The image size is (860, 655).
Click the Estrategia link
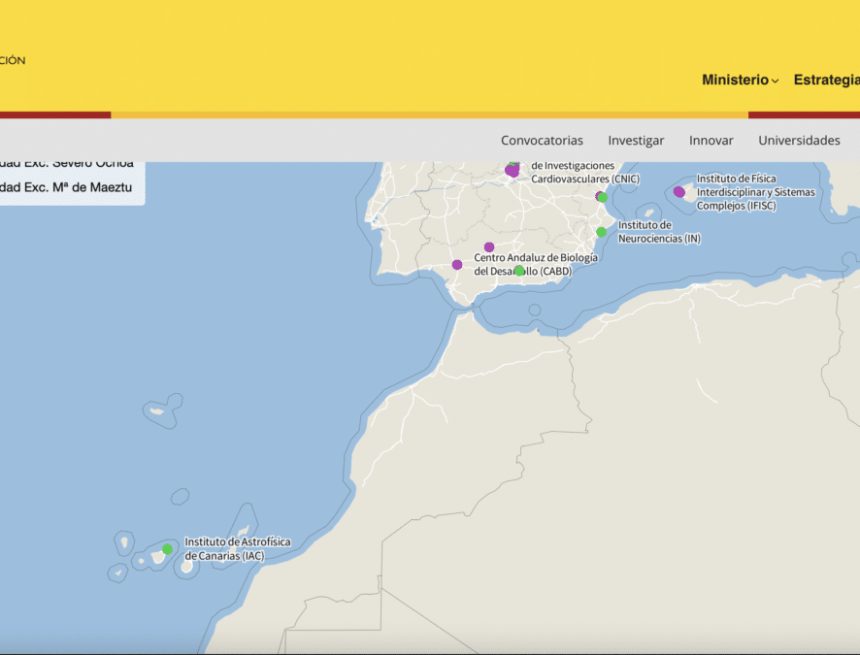coord(827,79)
